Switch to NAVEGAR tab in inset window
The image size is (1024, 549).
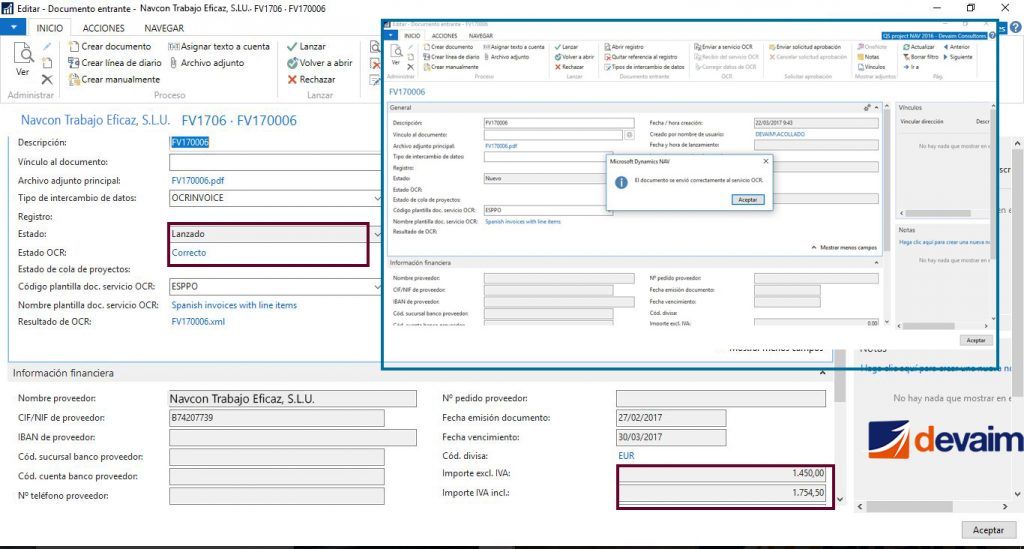481,36
